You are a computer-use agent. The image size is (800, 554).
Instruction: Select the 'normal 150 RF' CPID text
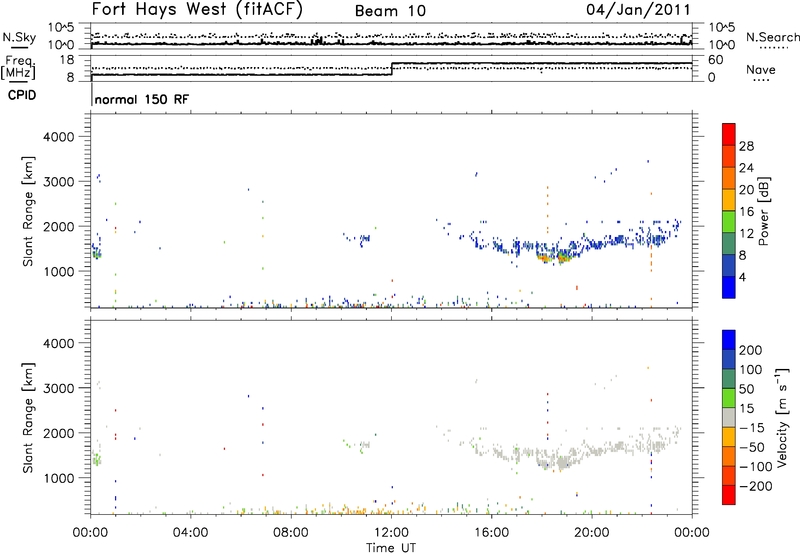pyautogui.click(x=141, y=99)
